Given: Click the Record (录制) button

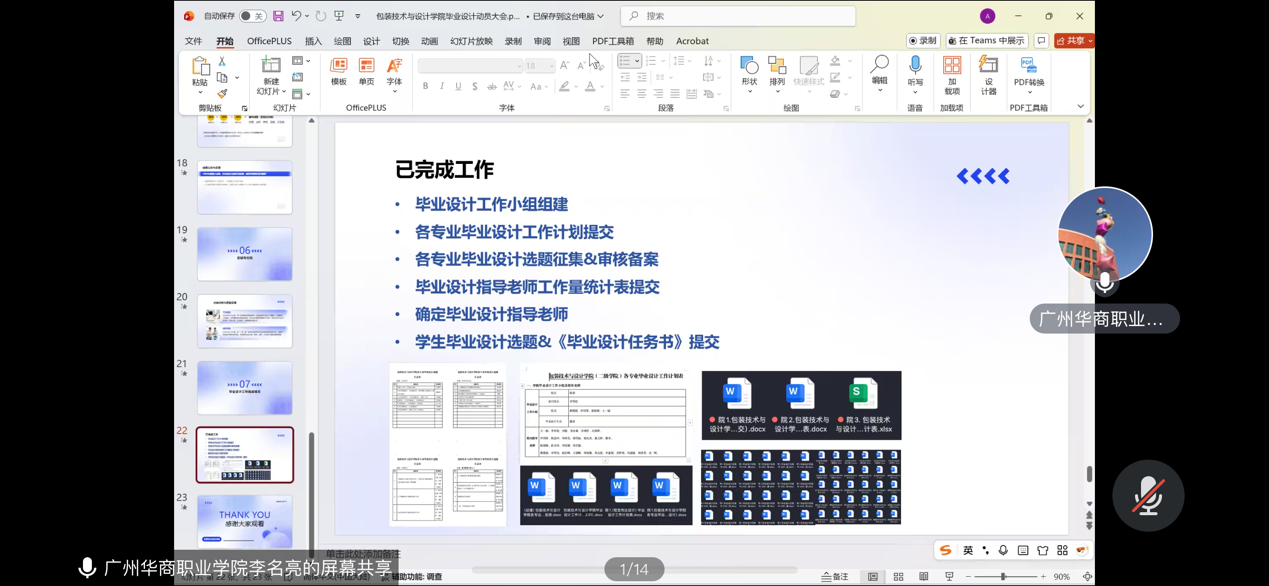Looking at the screenshot, I should point(922,41).
